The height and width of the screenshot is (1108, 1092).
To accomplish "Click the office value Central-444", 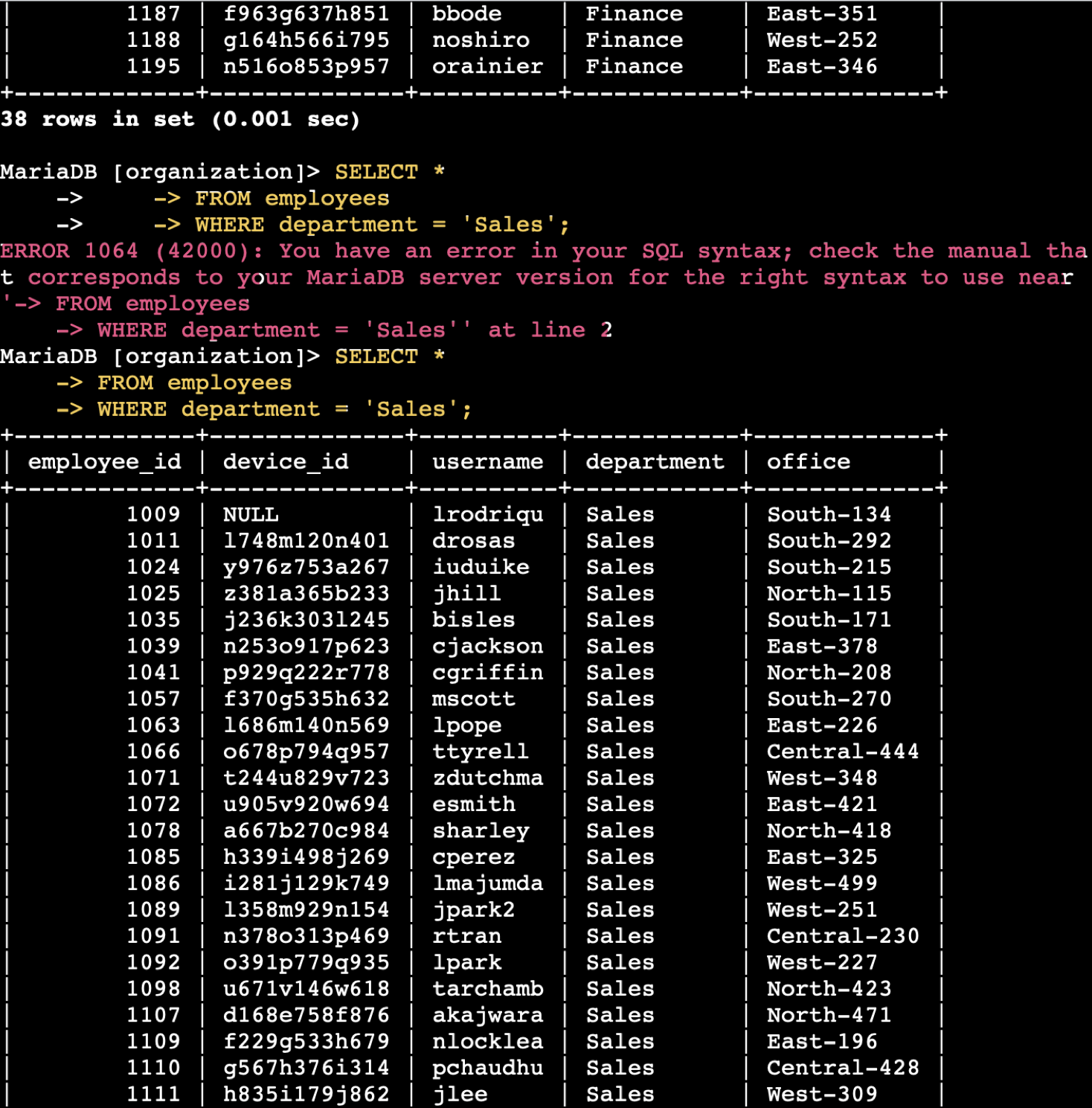I will [842, 752].
